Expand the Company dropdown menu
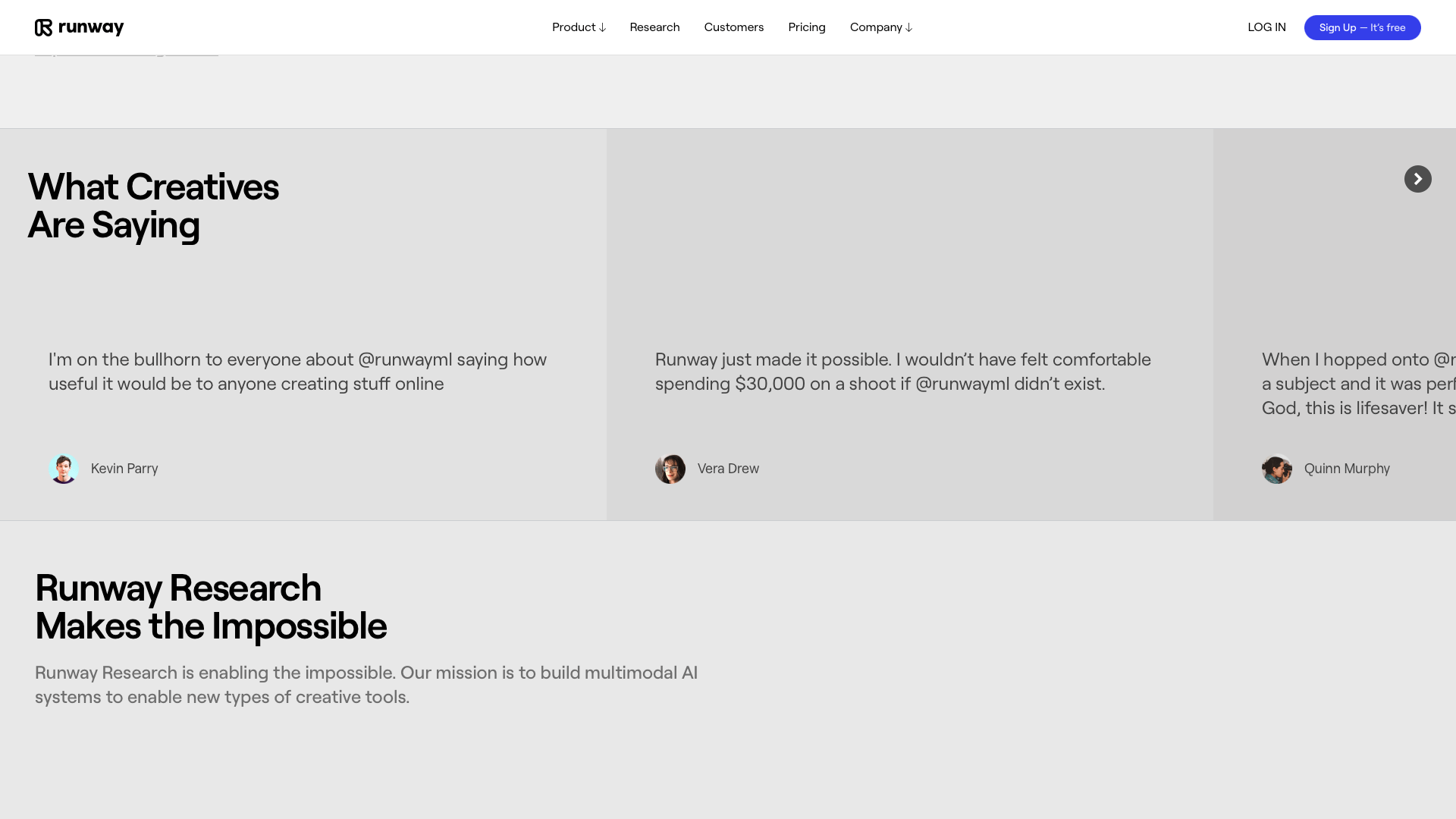Screen dimensions: 1456x819 pos(880,27)
